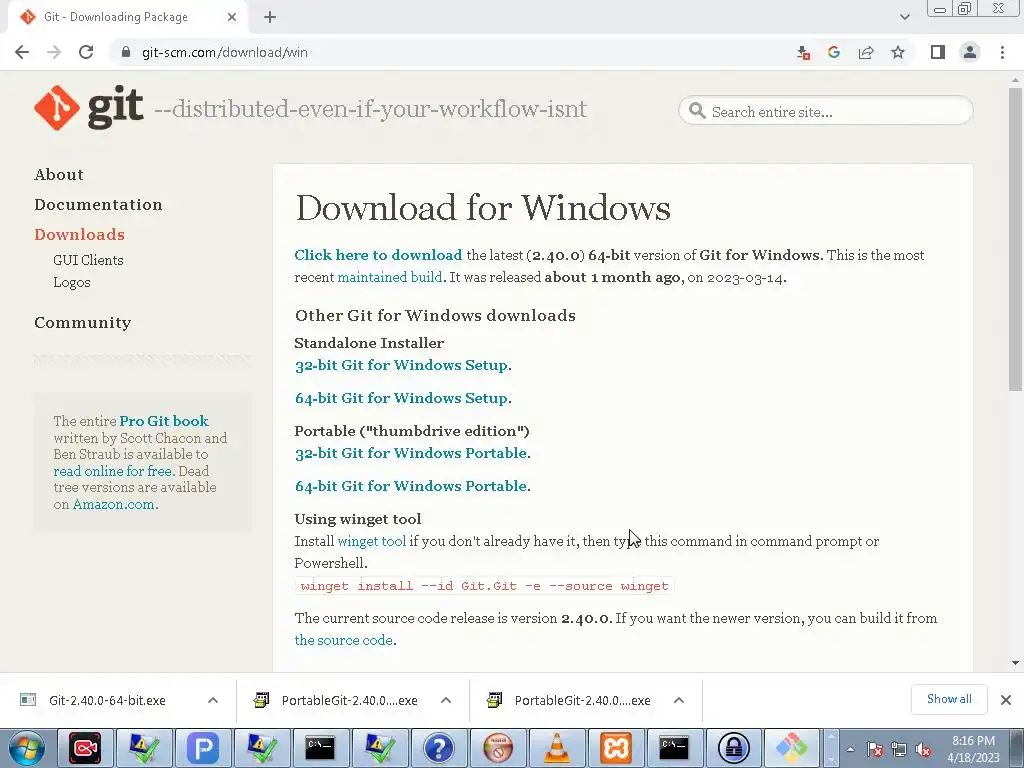Open the Chrome profile avatar

pos(970,52)
